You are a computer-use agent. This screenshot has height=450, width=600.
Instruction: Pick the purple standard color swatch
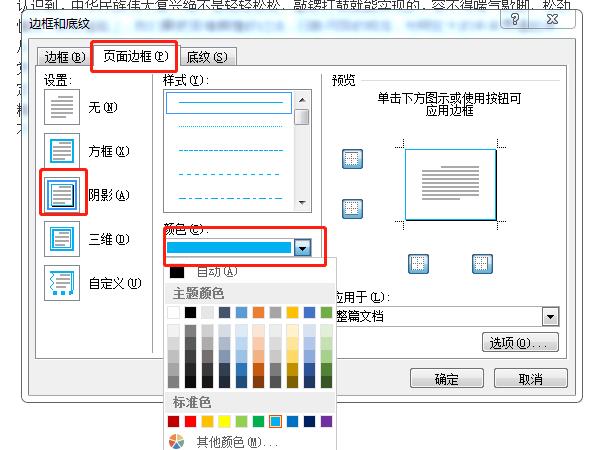326,421
